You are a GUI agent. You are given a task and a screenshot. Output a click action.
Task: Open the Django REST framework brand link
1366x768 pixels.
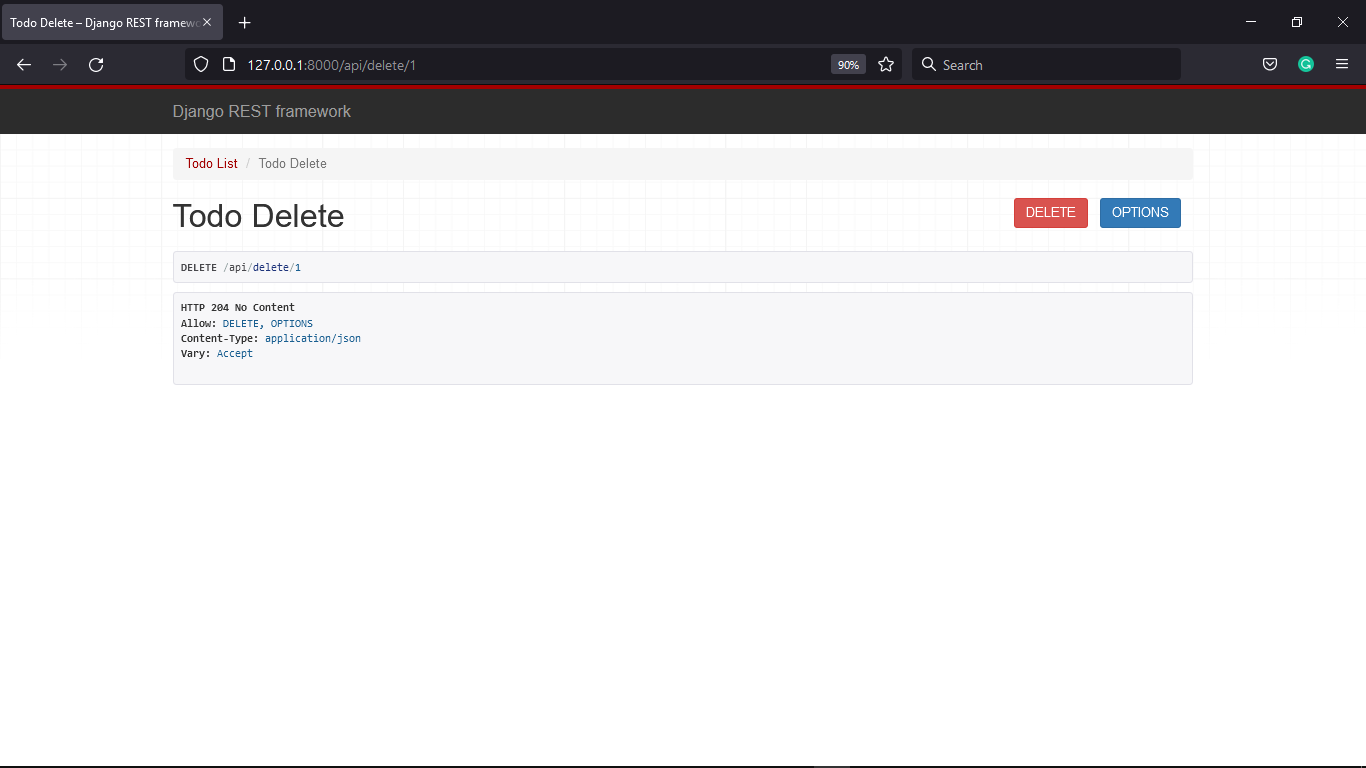tap(262, 112)
